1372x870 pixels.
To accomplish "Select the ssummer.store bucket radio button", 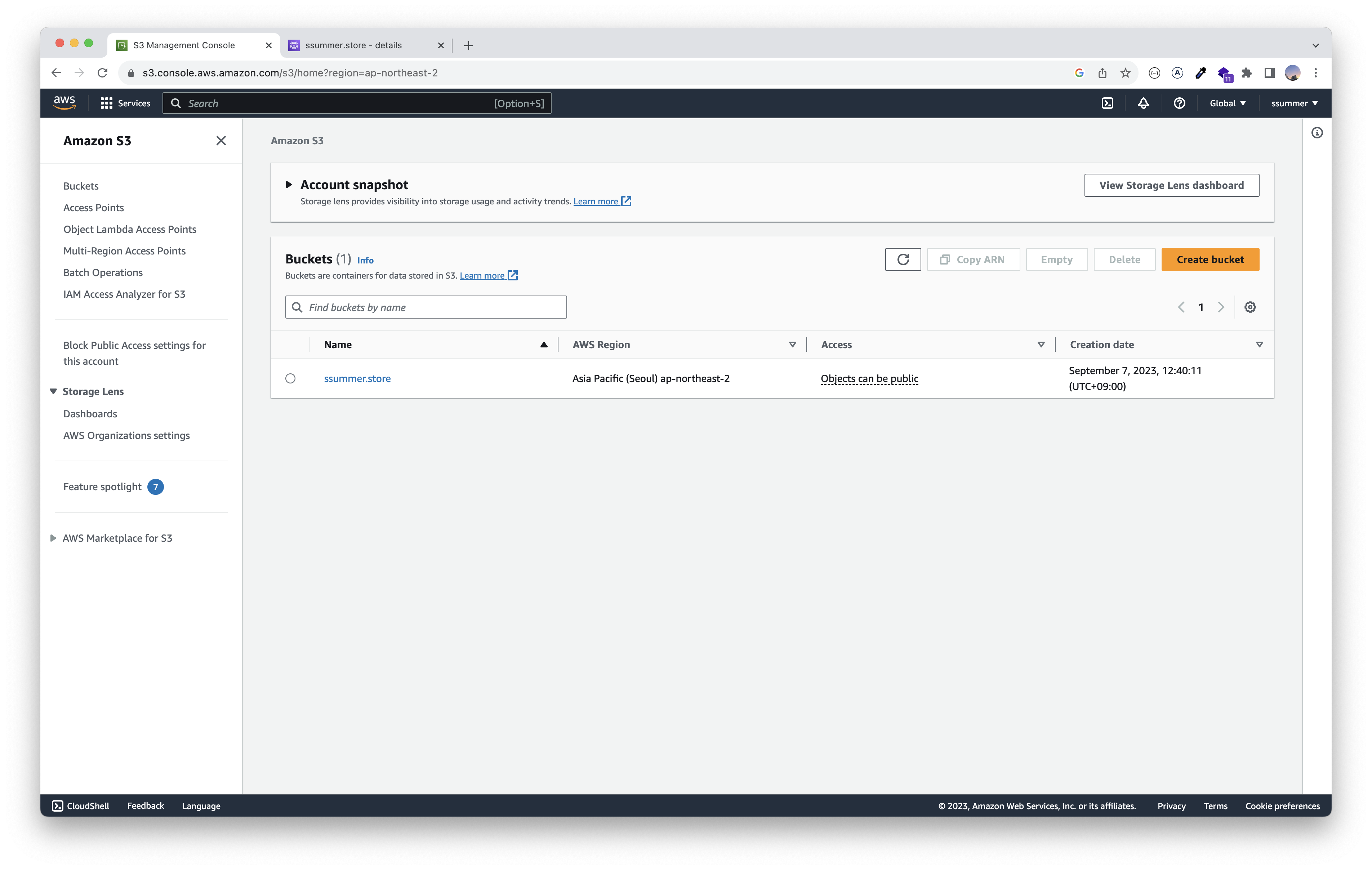I will [291, 378].
